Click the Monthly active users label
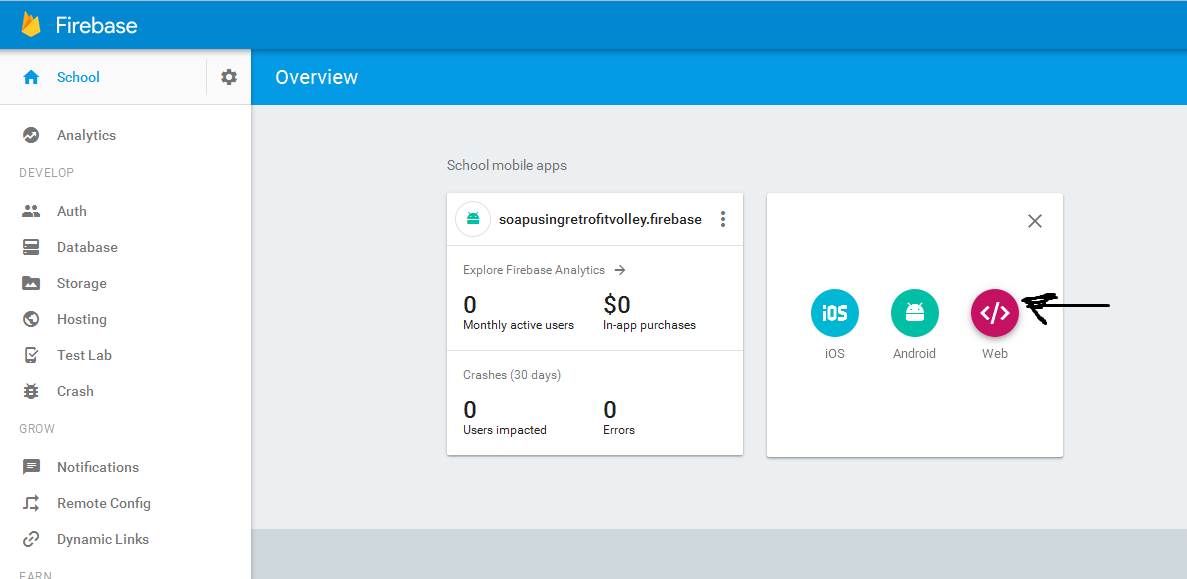The image size is (1187, 579). pyautogui.click(x=519, y=325)
